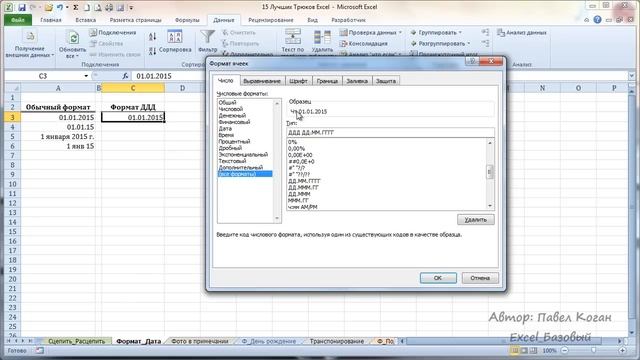Screen dimensions: 640x360
Task: Open the File tab (Файл)
Action: pyautogui.click(x=18, y=20)
